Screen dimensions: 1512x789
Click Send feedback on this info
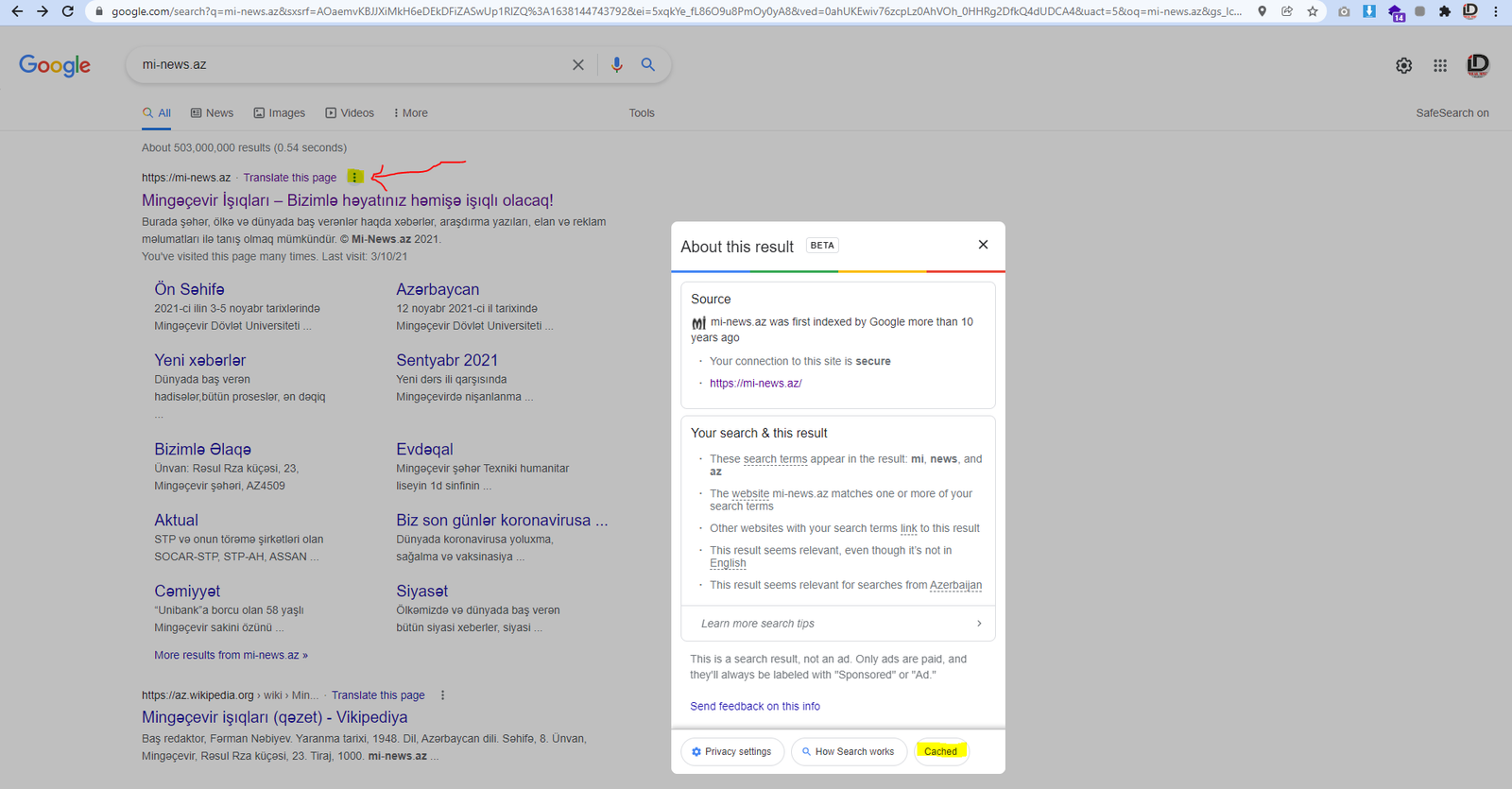click(x=755, y=706)
